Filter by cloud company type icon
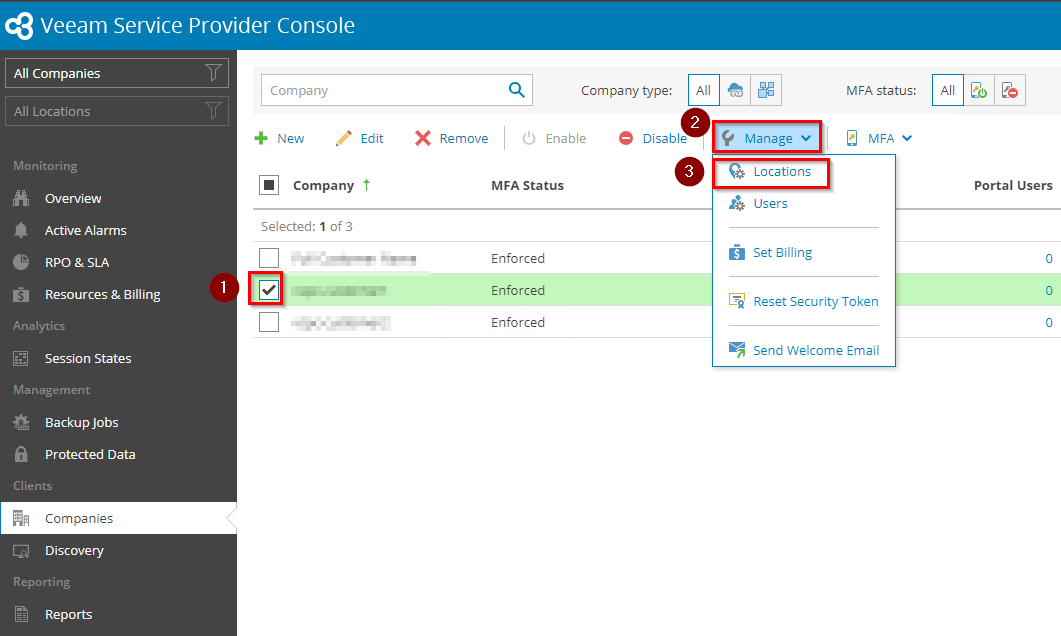The width and height of the screenshot is (1061, 636). tap(735, 90)
